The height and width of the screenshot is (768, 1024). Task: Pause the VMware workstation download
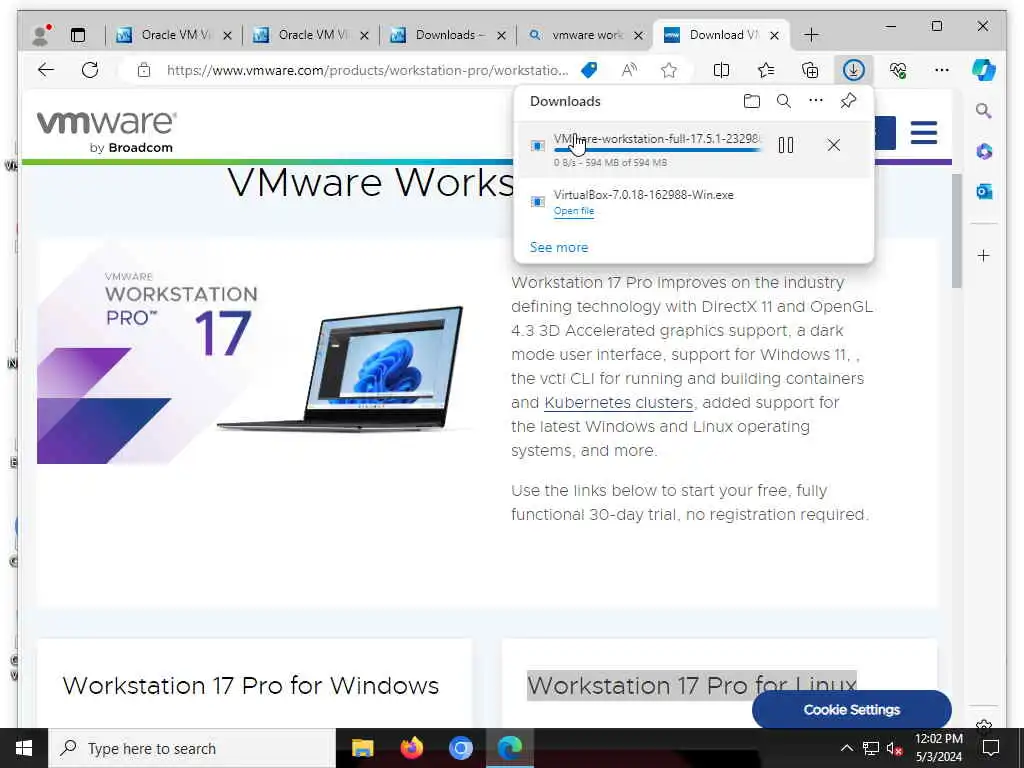786,145
